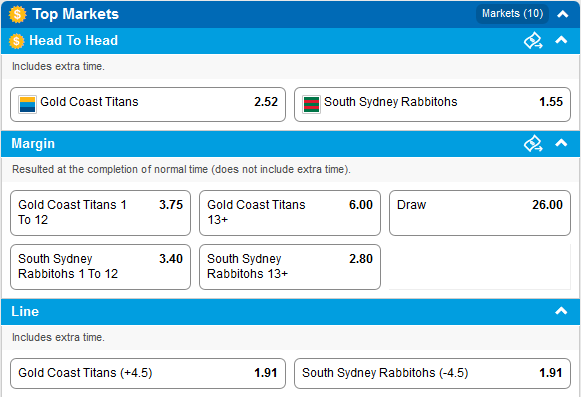Click the Top Markets dollar coin icon
581x397 pixels.
[17, 14]
